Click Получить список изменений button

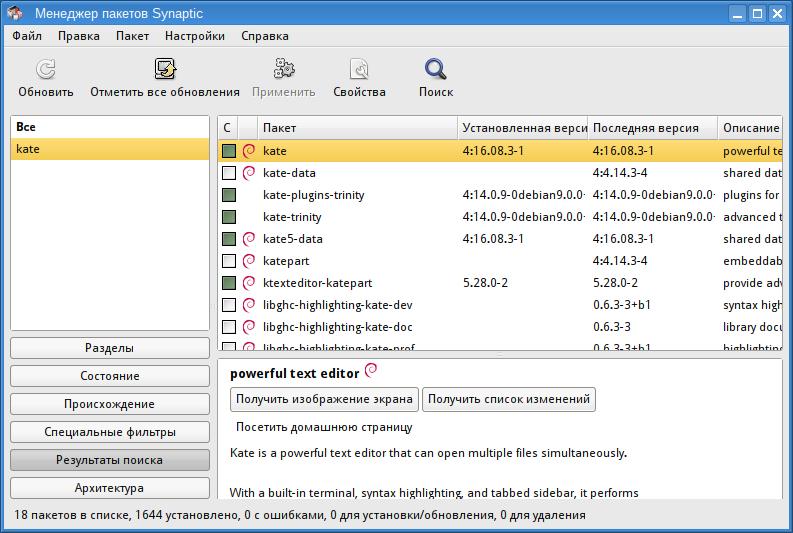click(x=509, y=399)
